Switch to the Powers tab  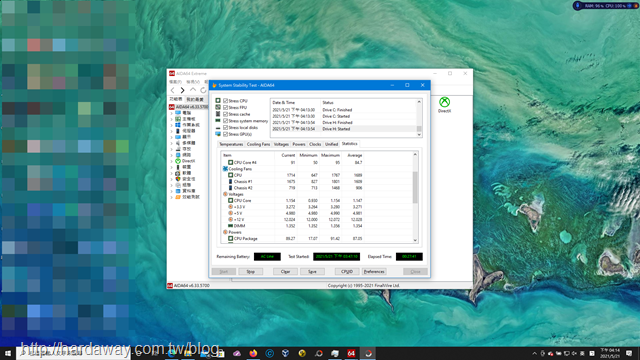coord(299,144)
